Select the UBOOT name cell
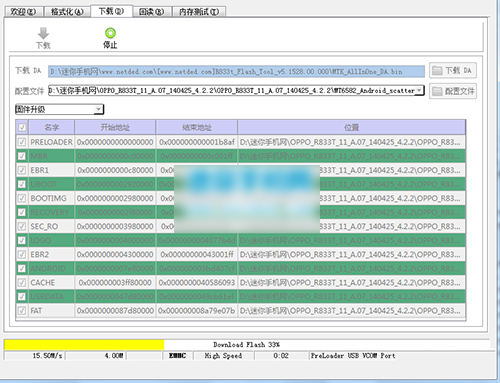The width and height of the screenshot is (500, 383). click(x=52, y=184)
